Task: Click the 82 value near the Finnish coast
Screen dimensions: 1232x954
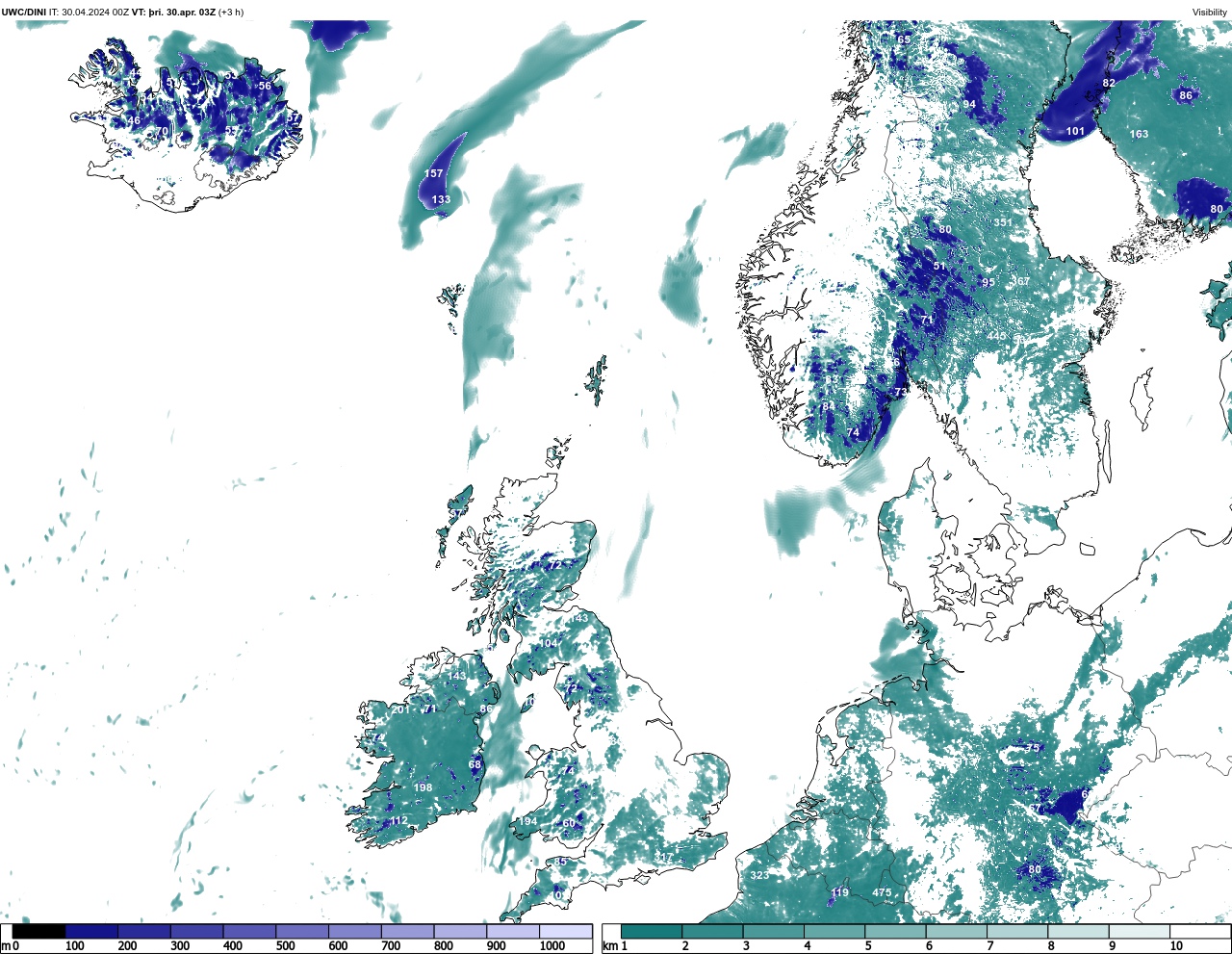Action: (x=1109, y=84)
